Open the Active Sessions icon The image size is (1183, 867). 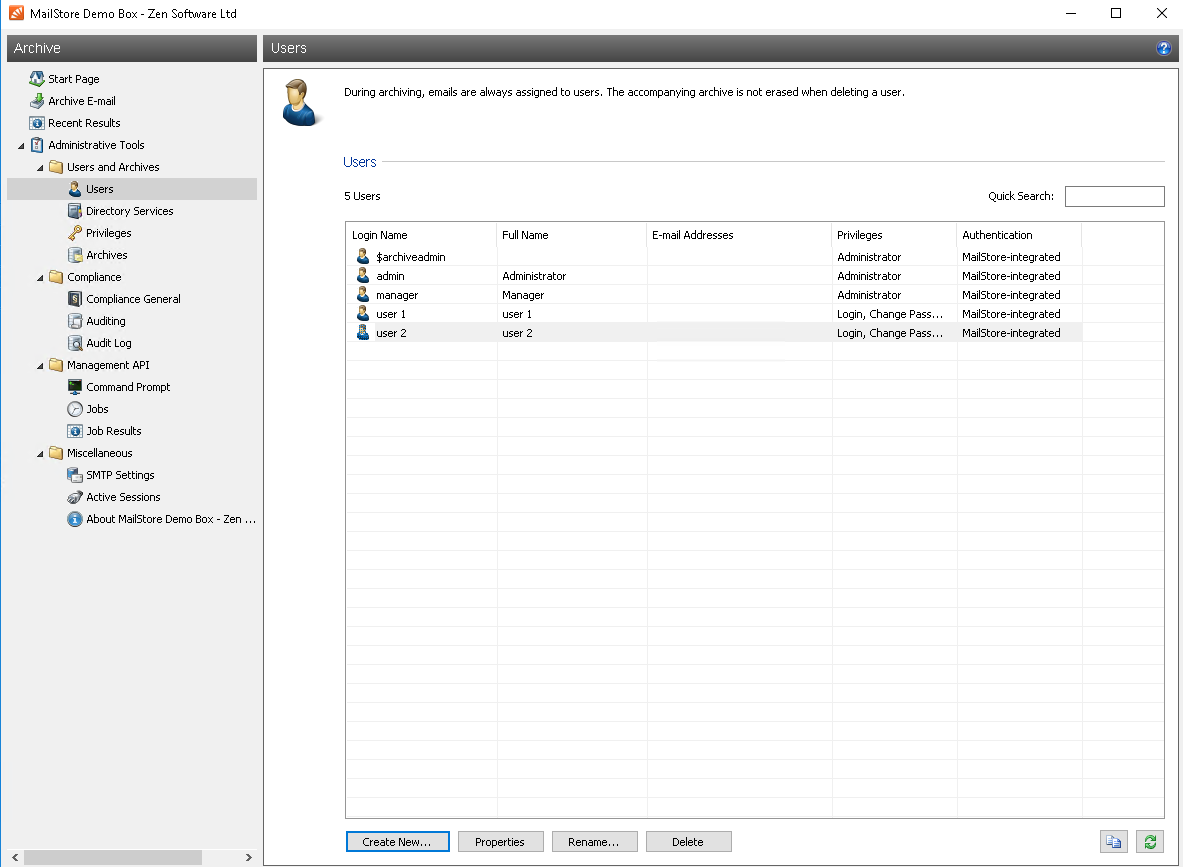pos(74,497)
